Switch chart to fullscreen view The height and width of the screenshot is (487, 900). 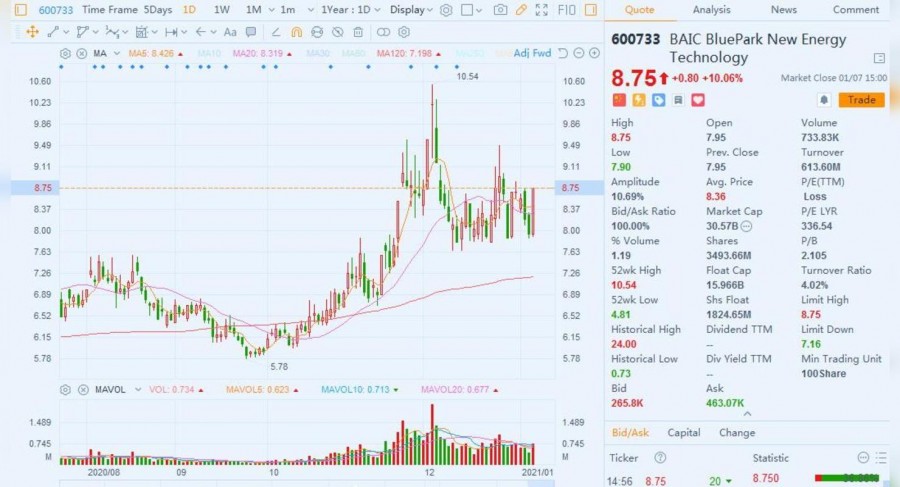[x=541, y=10]
